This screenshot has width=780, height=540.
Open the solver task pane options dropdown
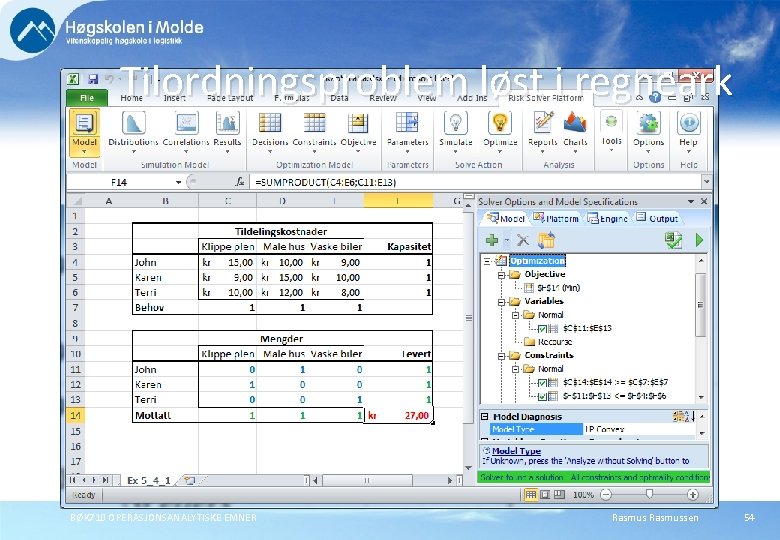(x=690, y=201)
